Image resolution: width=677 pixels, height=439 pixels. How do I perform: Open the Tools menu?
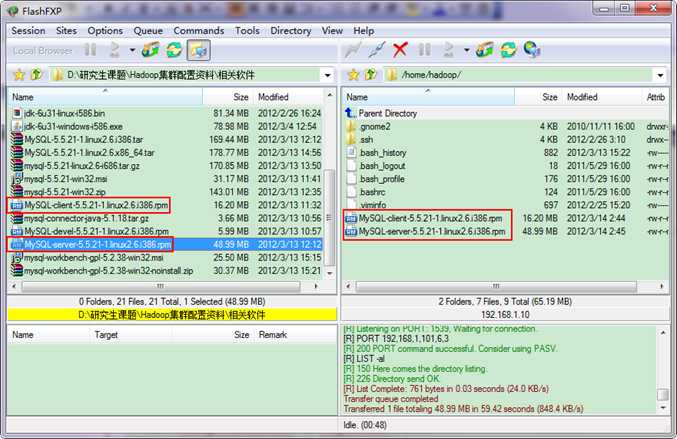pos(247,31)
